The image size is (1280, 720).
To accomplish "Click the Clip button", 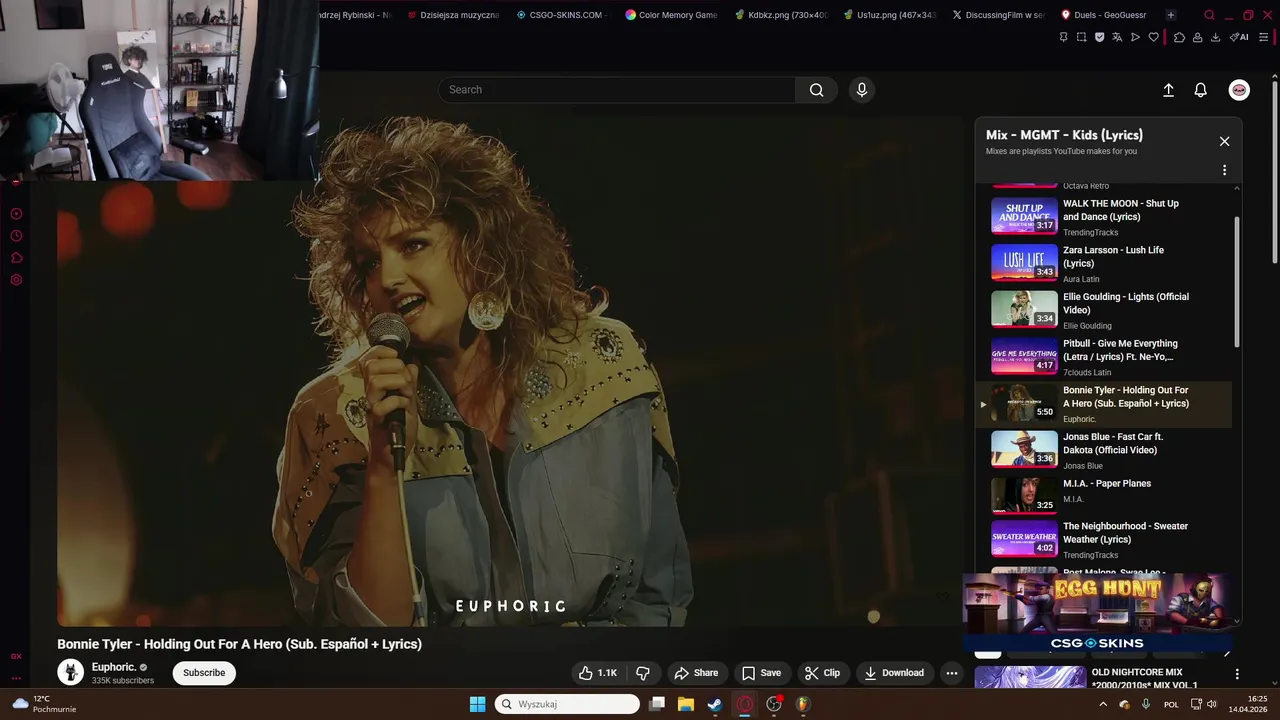I will [x=823, y=673].
